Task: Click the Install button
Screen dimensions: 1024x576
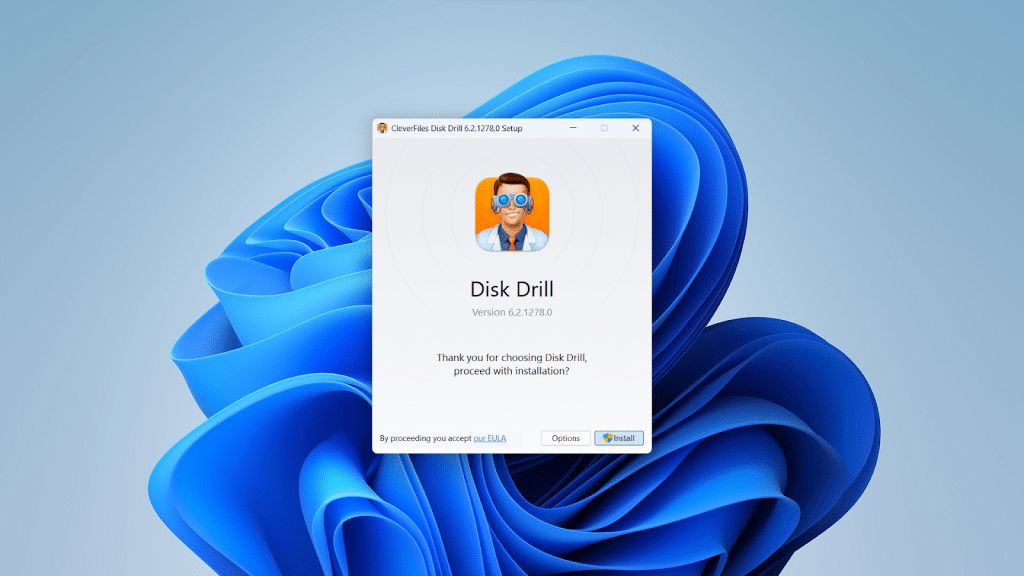Action: (619, 438)
